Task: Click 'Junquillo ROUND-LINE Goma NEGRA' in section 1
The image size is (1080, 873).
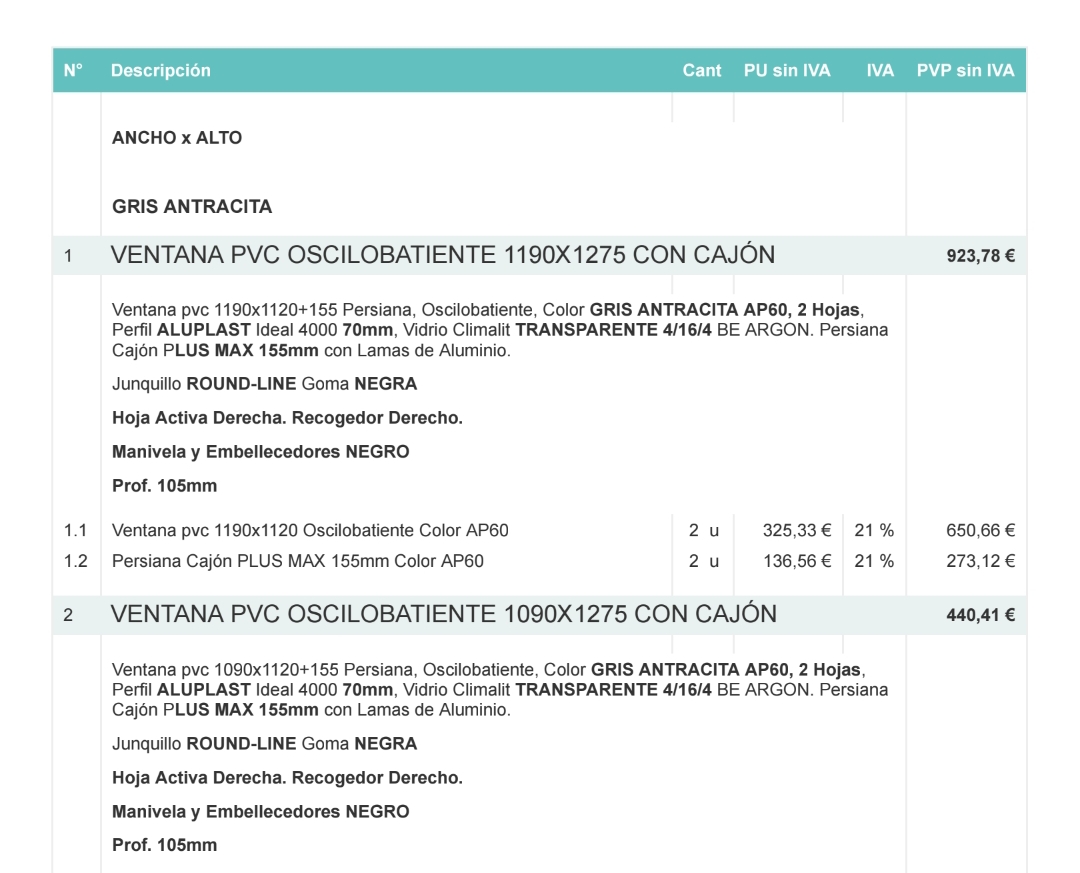Action: click(264, 384)
